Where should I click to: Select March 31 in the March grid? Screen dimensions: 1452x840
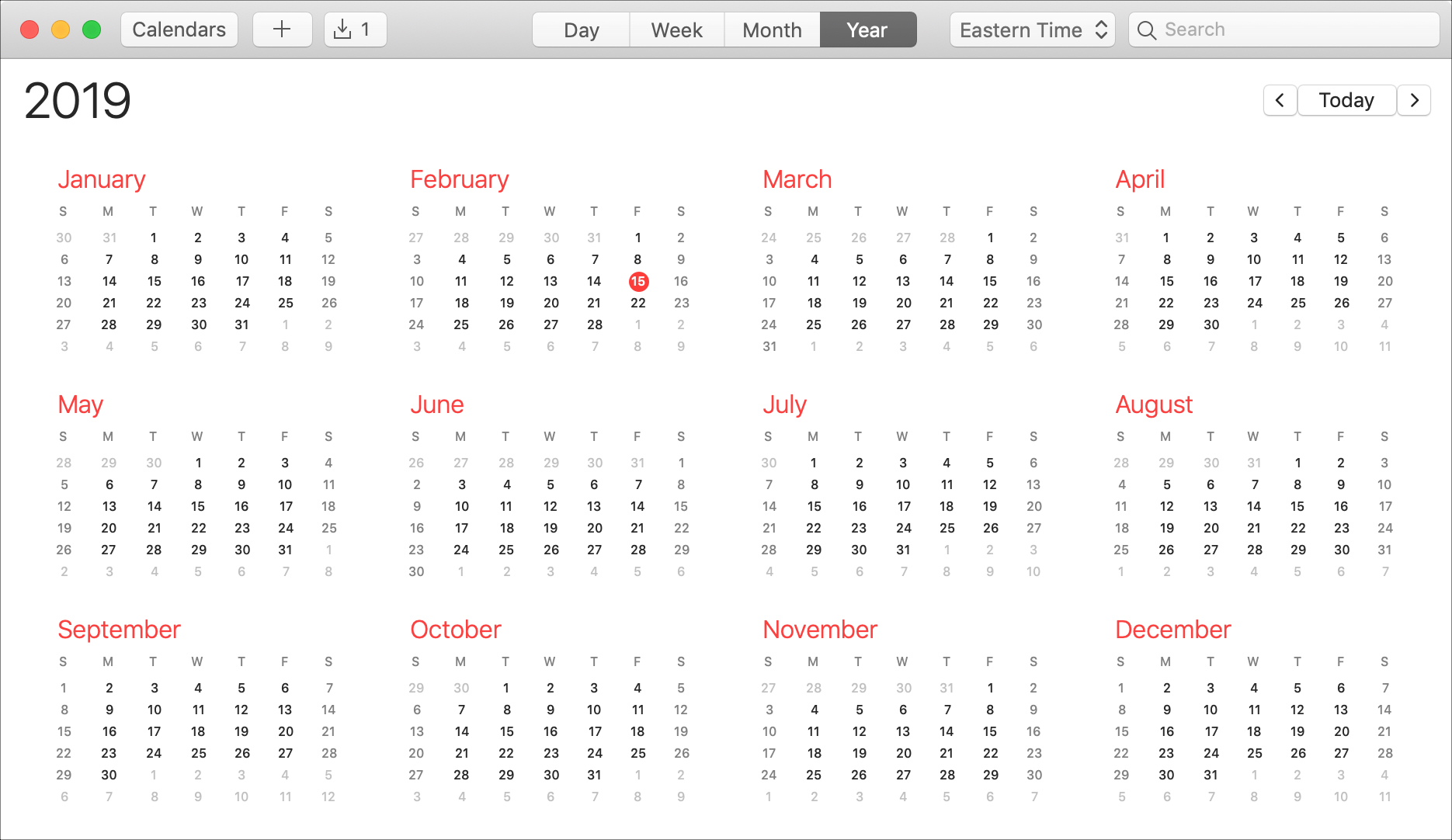(x=769, y=346)
